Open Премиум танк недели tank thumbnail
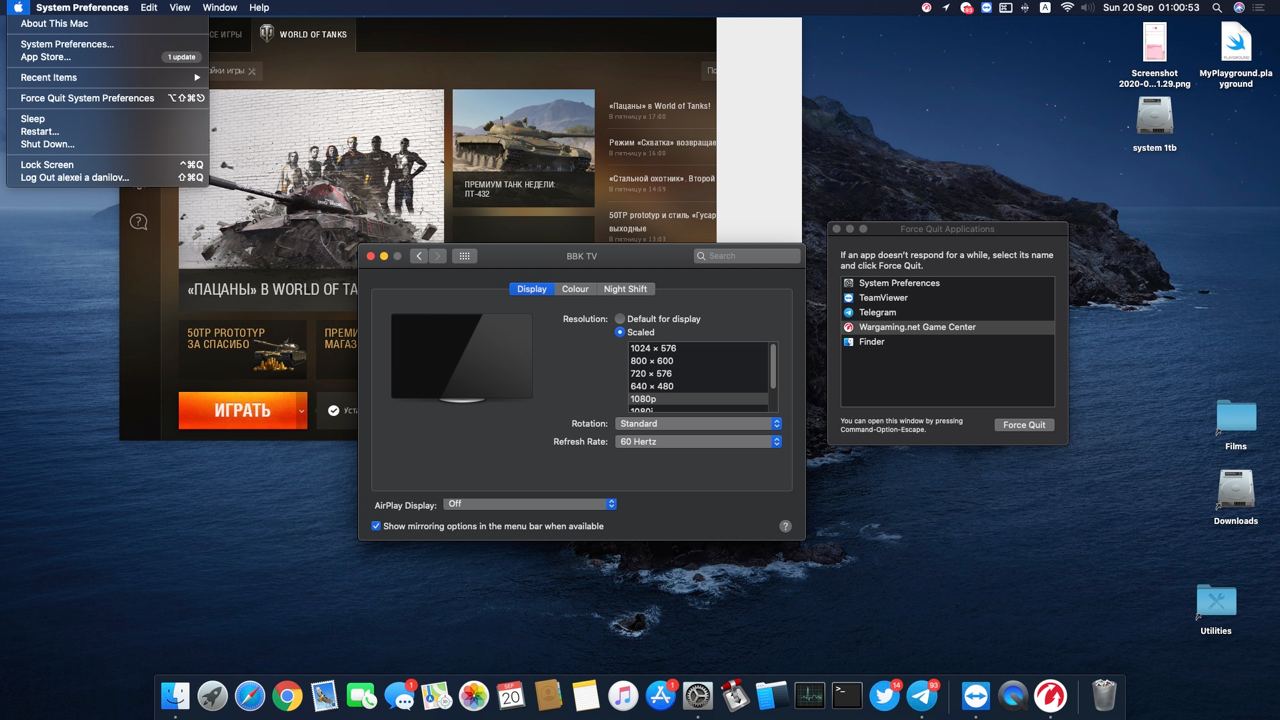 tap(523, 148)
